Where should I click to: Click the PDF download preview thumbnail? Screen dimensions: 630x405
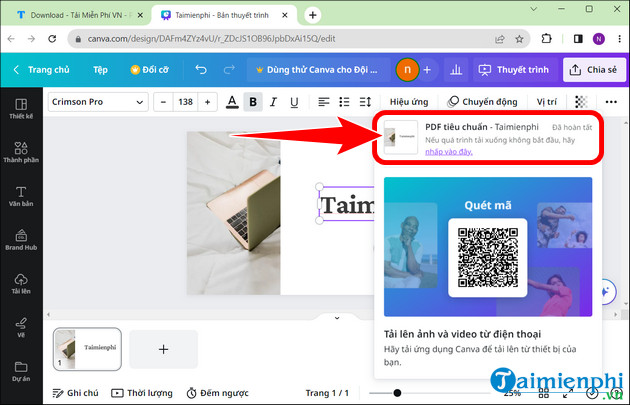[x=401, y=137]
